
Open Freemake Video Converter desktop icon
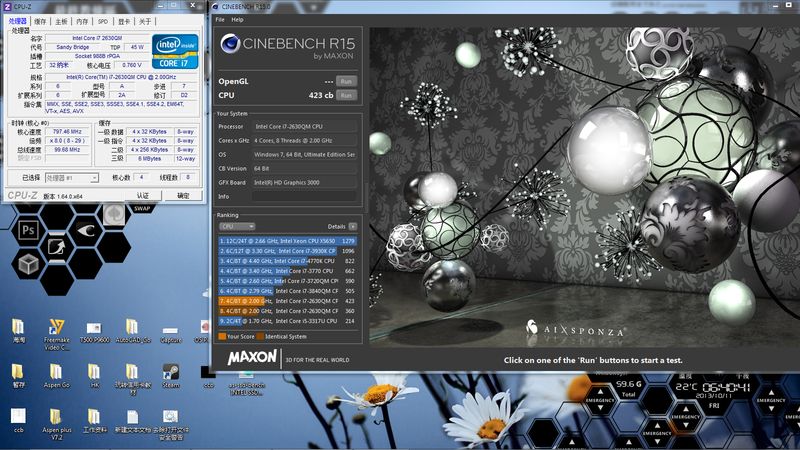coord(57,328)
